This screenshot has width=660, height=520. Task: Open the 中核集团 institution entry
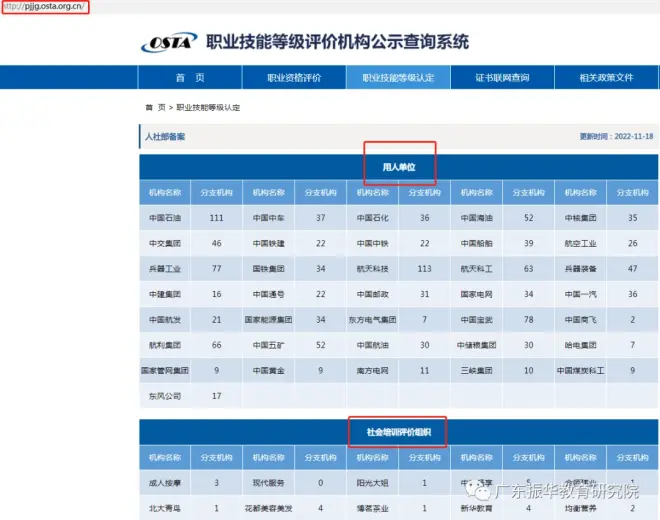coord(580,218)
